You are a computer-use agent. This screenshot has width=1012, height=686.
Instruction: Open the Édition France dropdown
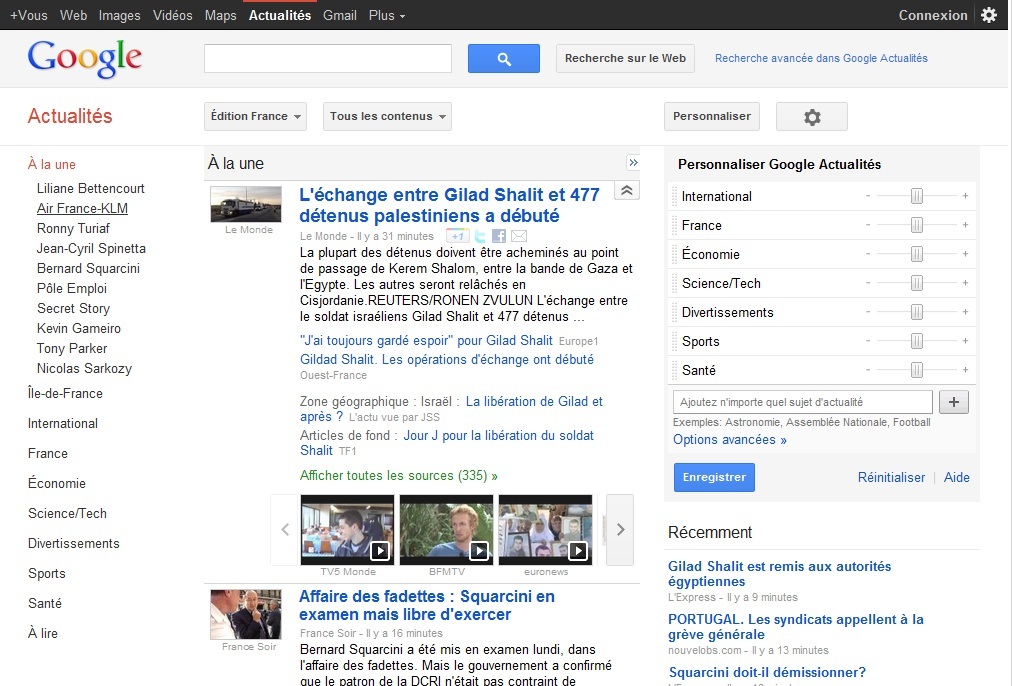tap(256, 117)
